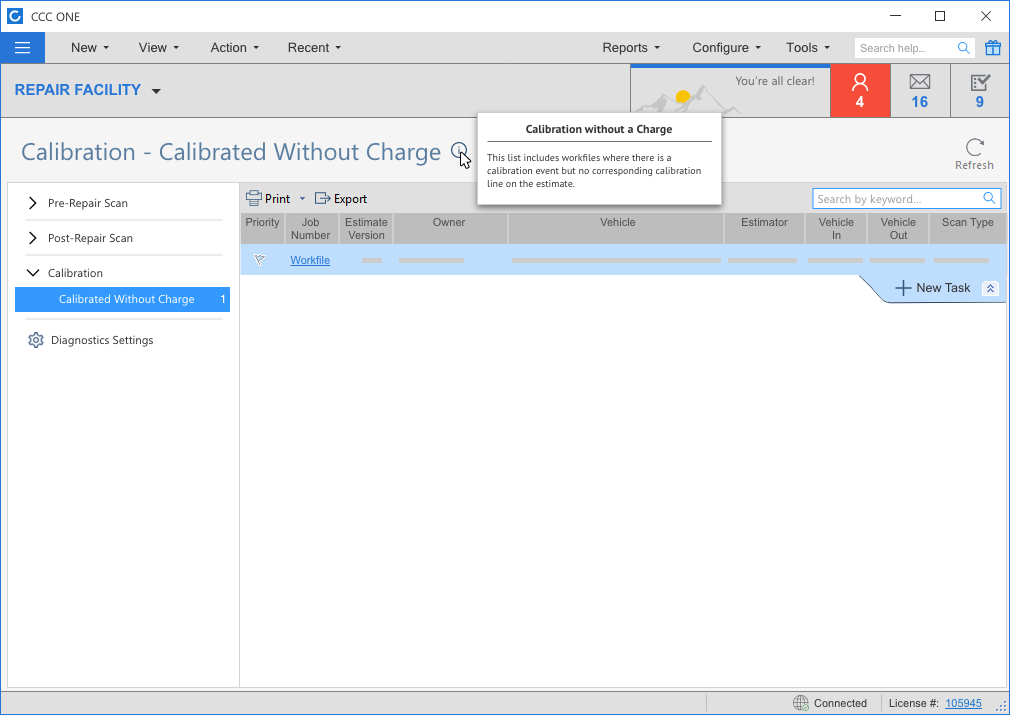Click the keyword search magnifier icon

pos(989,198)
